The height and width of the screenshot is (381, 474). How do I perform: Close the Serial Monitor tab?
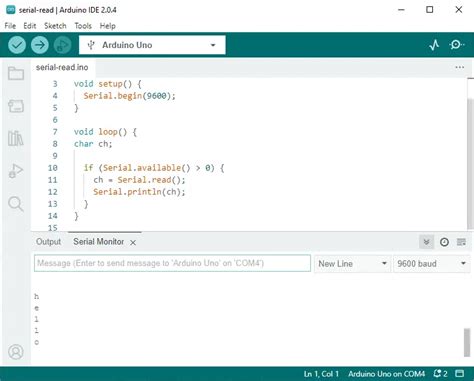click(133, 243)
